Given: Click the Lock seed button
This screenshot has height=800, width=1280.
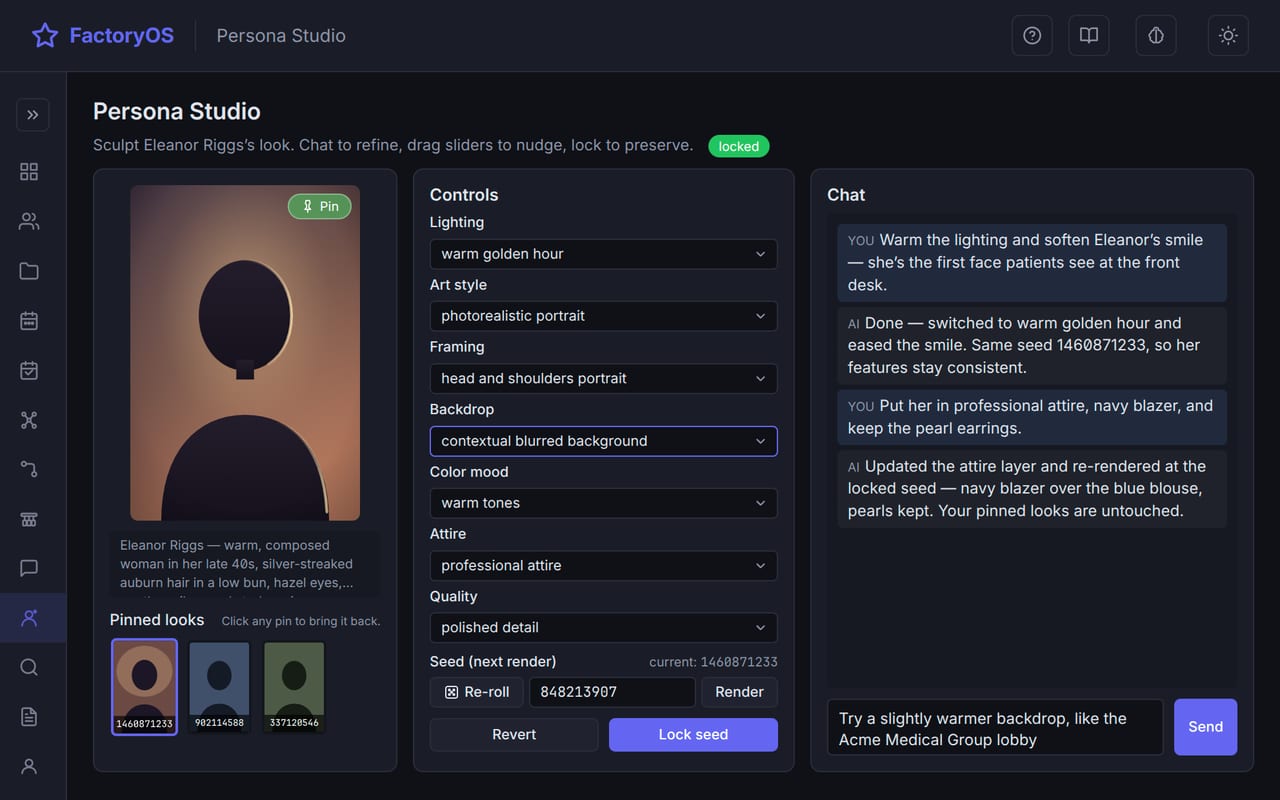Looking at the screenshot, I should 693,734.
